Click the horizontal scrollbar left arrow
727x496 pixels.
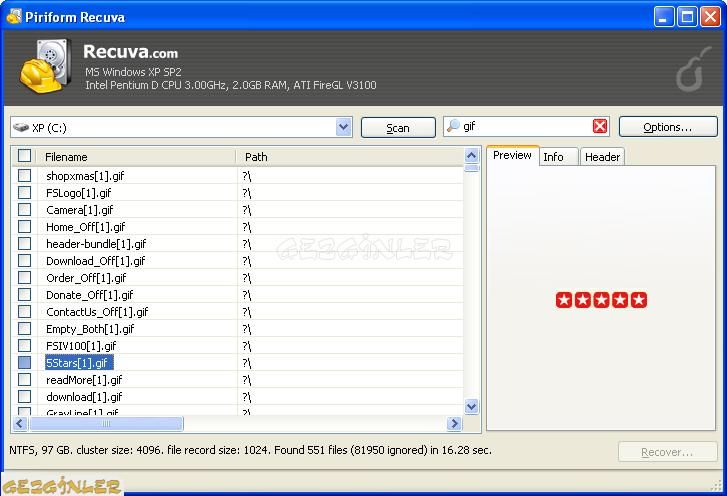[x=19, y=423]
